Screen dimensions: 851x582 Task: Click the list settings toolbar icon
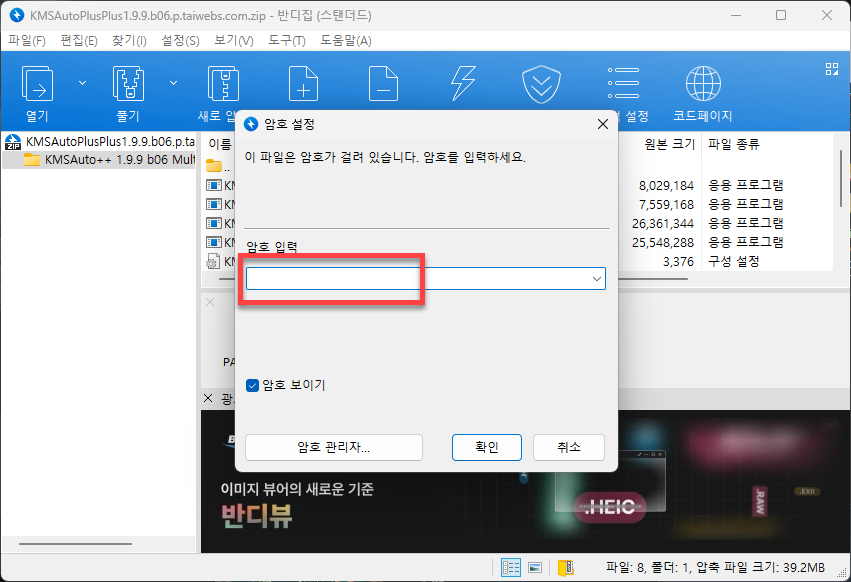(x=623, y=83)
